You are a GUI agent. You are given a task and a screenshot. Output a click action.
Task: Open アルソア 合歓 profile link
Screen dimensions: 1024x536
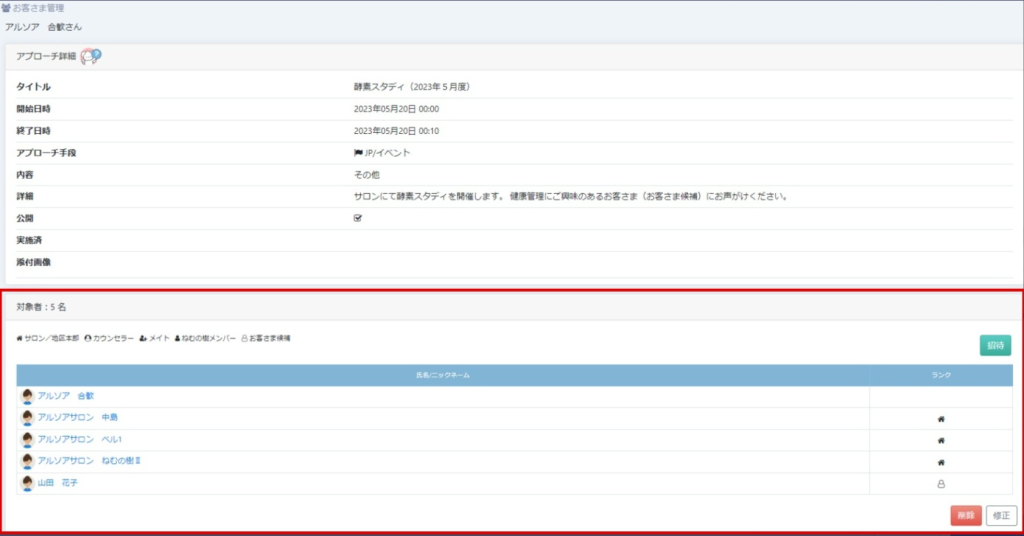click(66, 396)
